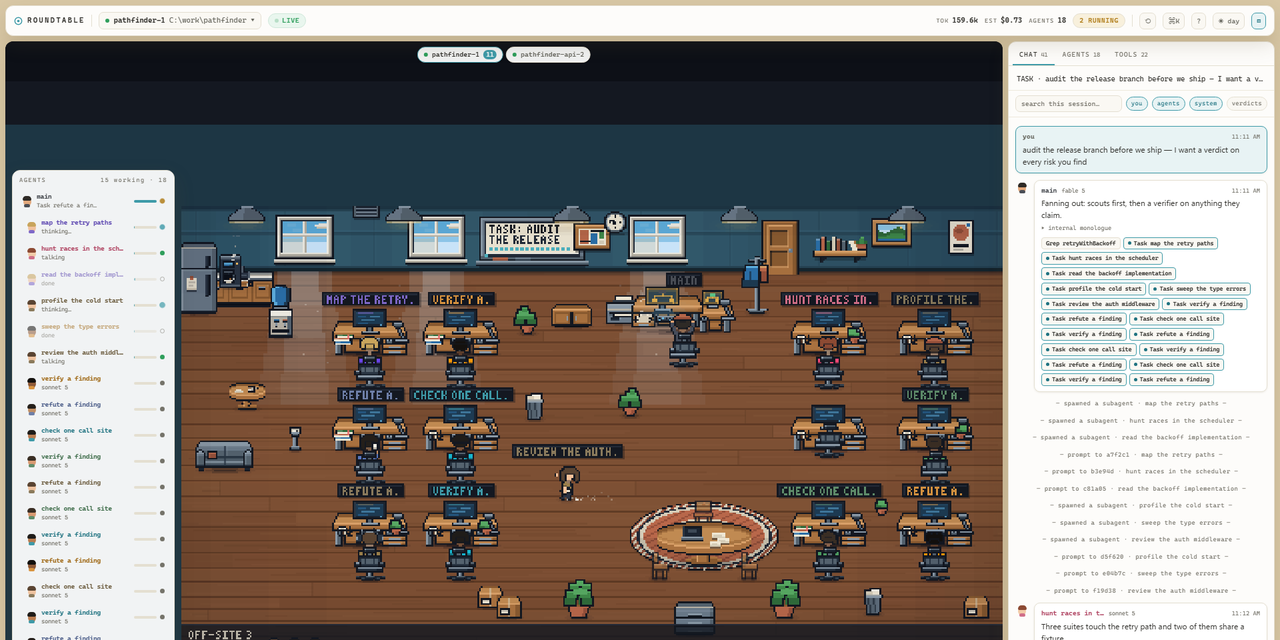Open the CHAT tab

pyautogui.click(x=1033, y=55)
